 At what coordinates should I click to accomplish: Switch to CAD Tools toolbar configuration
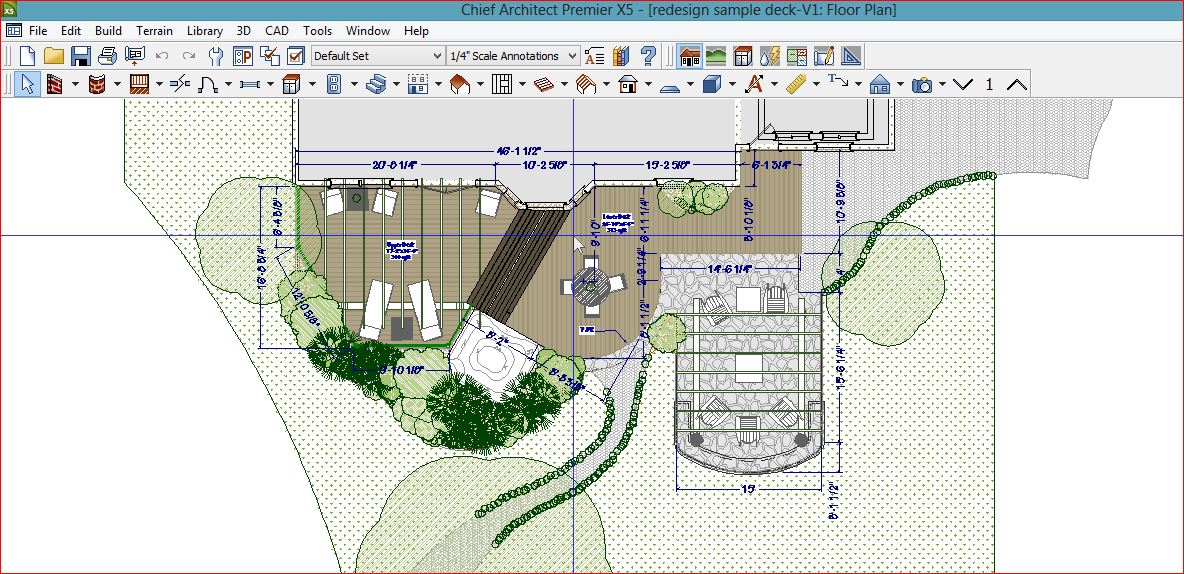click(851, 56)
